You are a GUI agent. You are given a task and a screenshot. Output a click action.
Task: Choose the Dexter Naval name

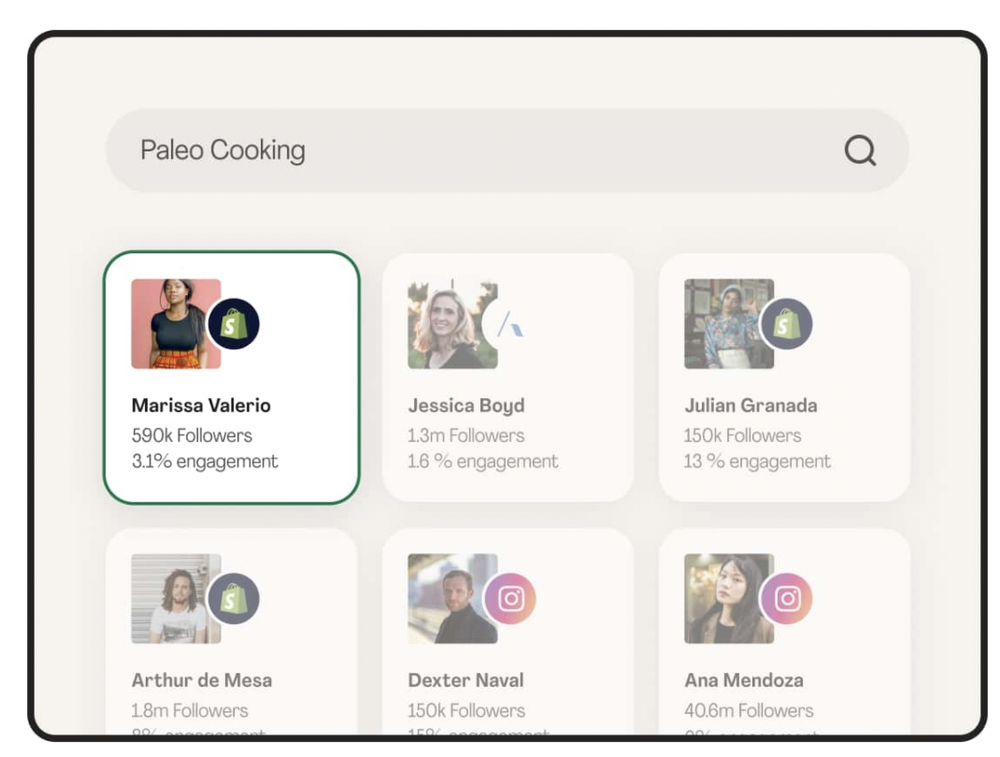coord(465,681)
